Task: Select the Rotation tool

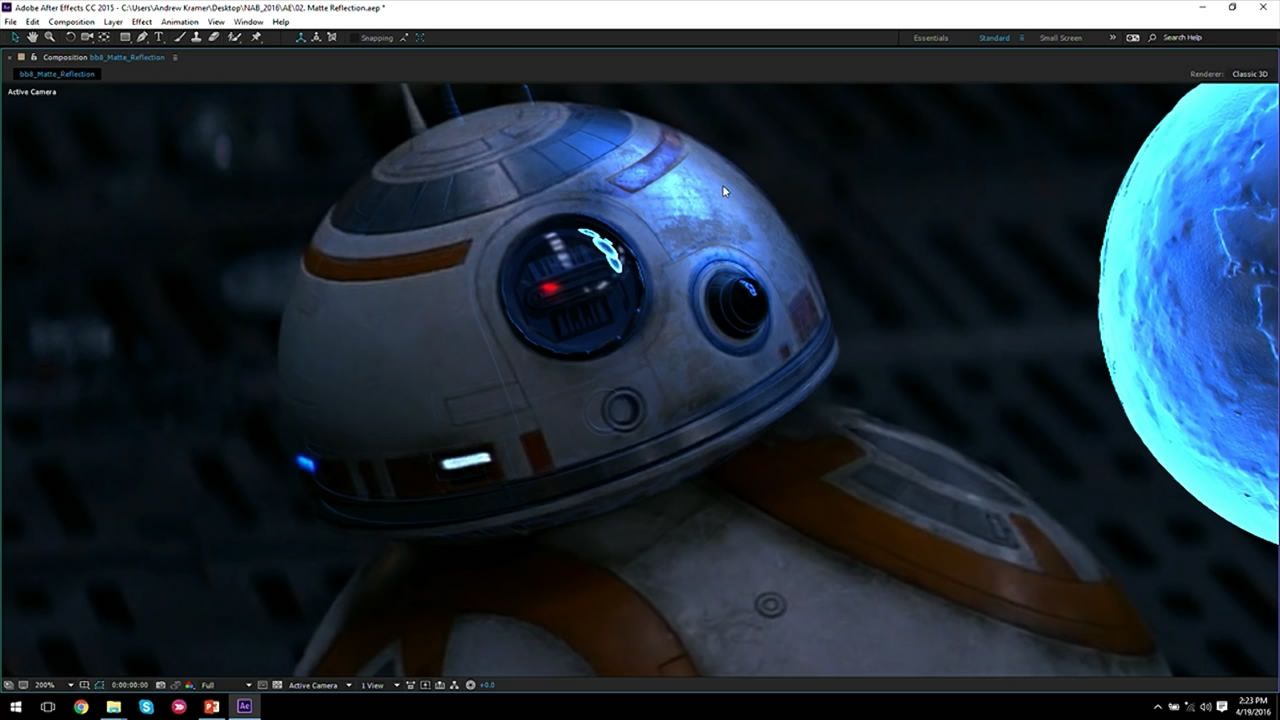Action: click(70, 37)
